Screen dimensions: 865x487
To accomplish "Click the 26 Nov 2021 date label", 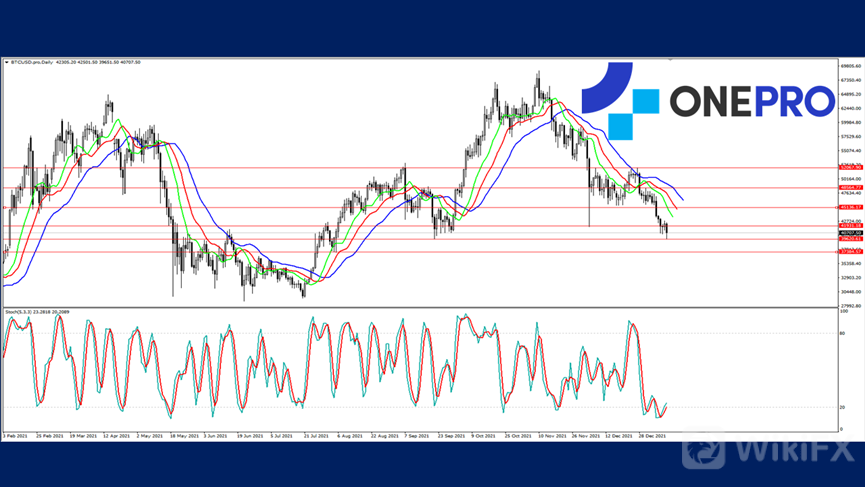I will [586, 436].
